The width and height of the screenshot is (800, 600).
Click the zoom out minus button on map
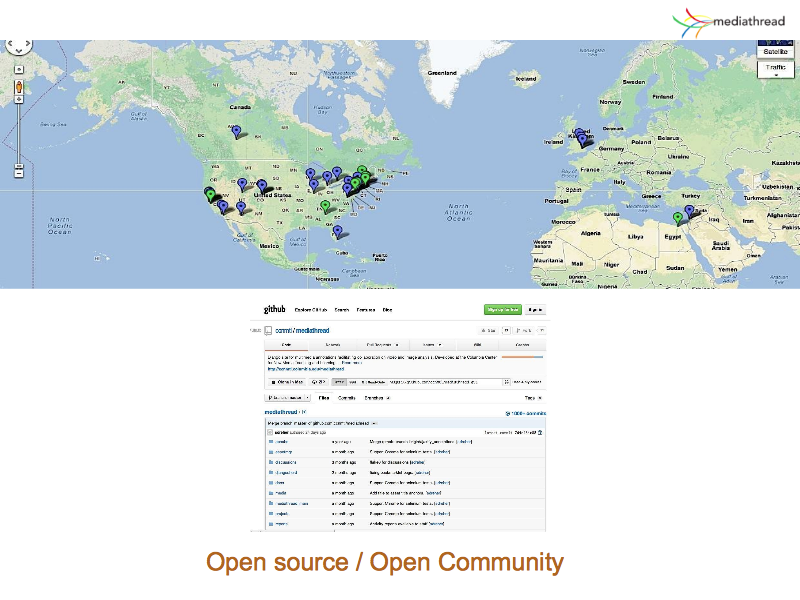pos(18,172)
